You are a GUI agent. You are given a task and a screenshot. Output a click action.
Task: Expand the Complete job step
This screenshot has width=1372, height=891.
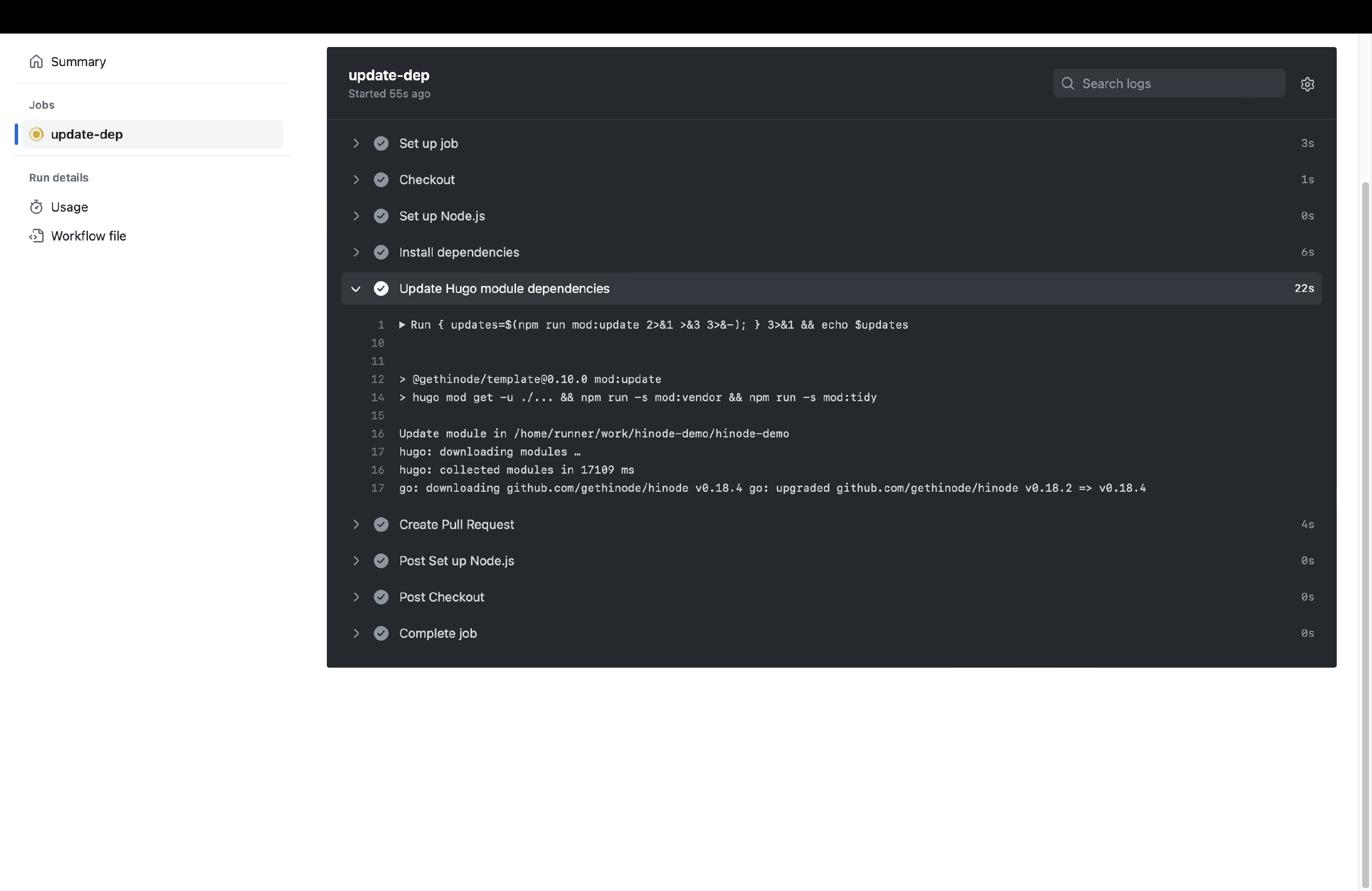click(356, 633)
